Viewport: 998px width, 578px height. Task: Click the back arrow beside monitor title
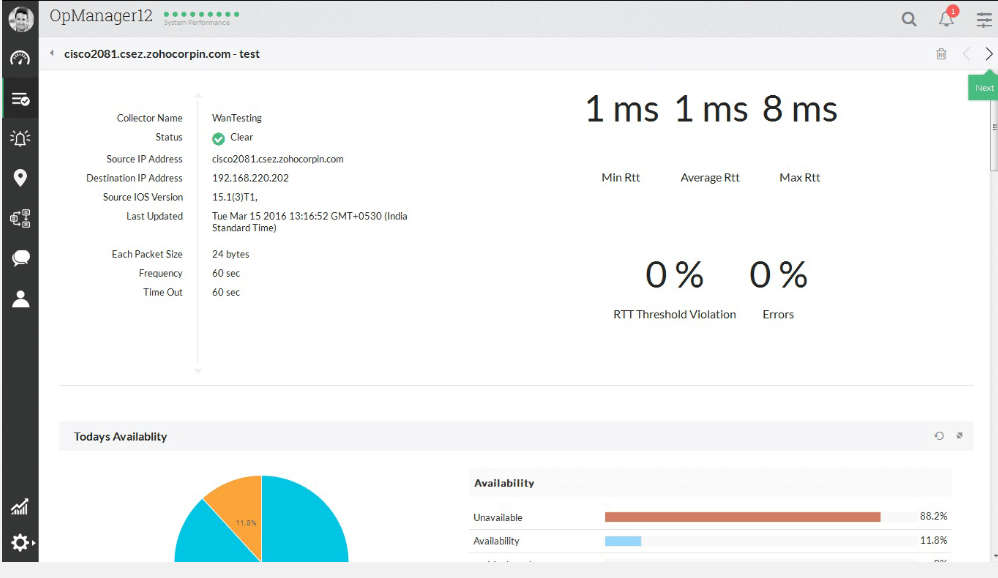52,53
